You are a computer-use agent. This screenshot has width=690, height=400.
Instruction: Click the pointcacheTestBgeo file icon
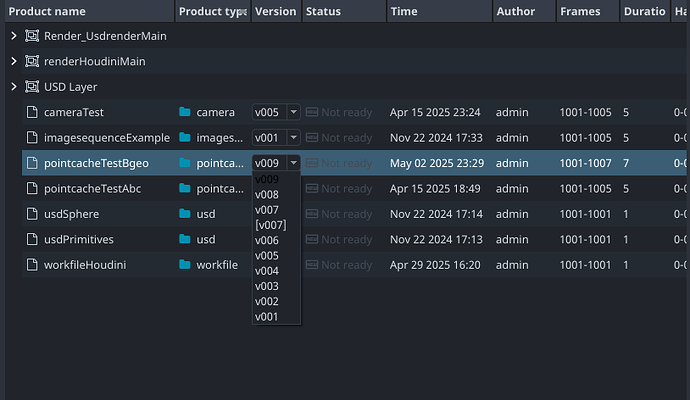coord(32,163)
